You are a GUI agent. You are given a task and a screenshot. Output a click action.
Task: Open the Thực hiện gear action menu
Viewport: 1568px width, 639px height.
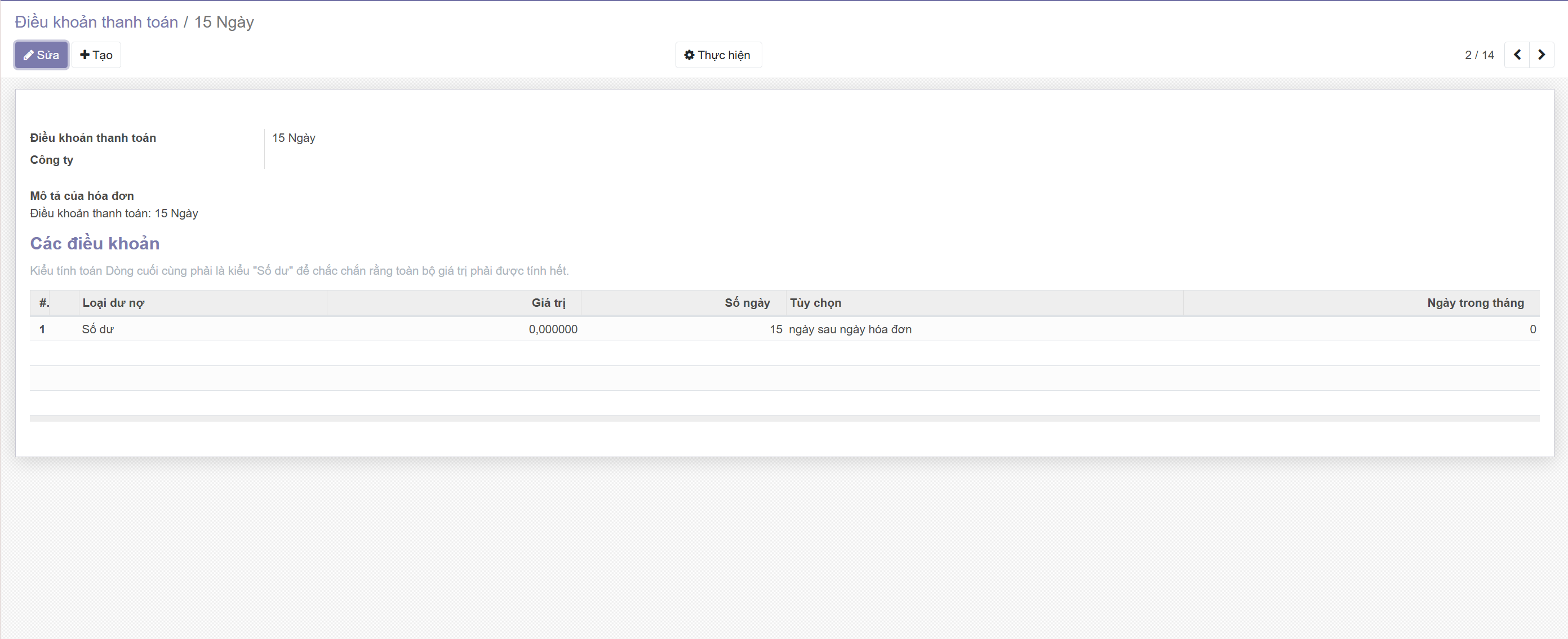[x=718, y=55]
